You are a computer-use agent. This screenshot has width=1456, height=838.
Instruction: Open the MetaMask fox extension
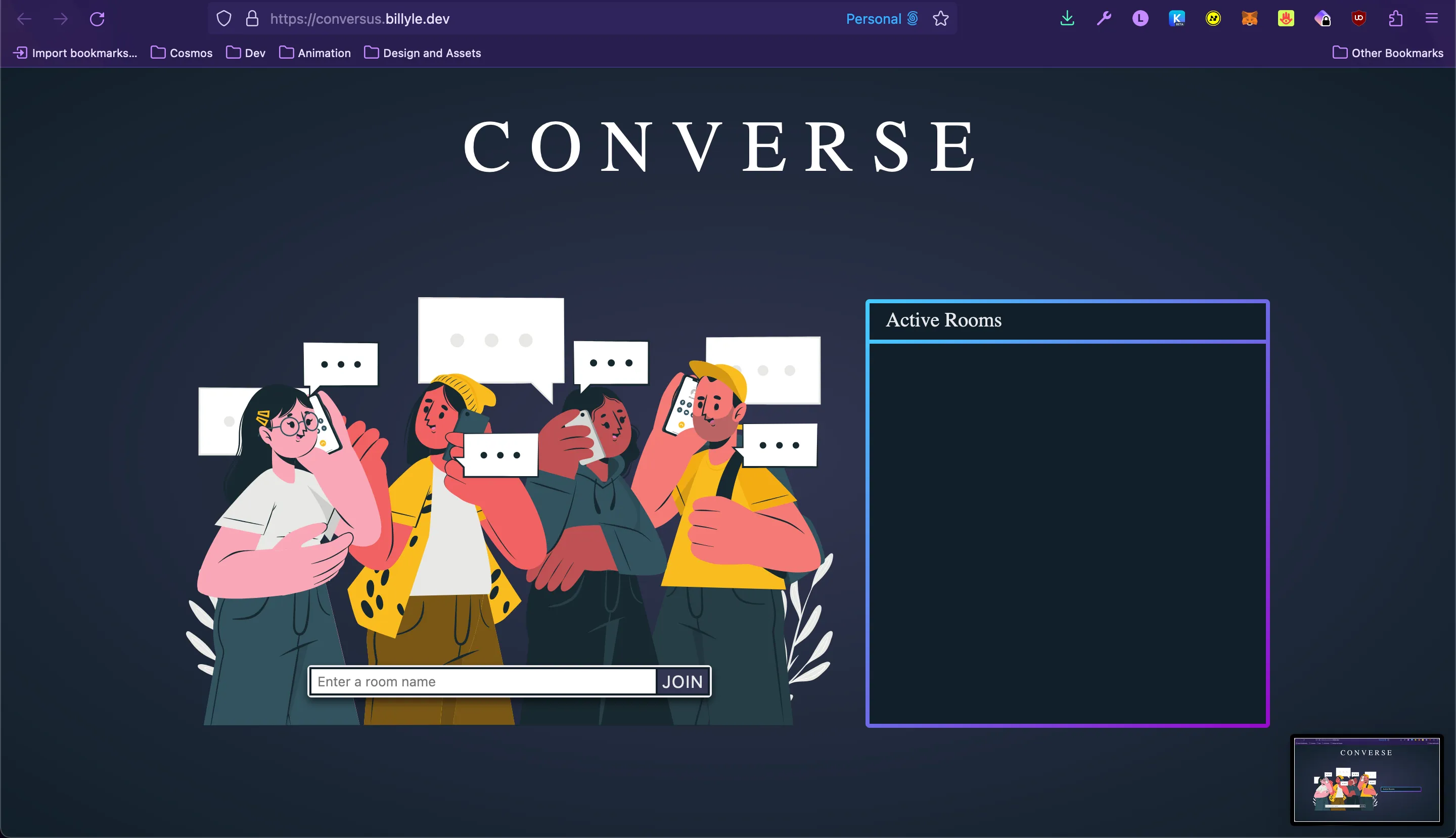1249,18
